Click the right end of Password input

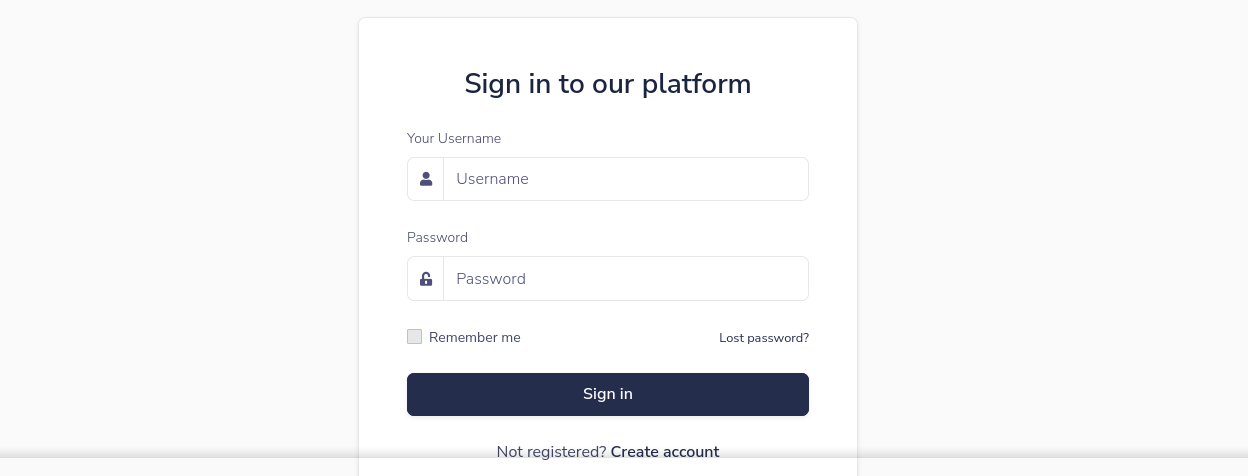coord(790,279)
